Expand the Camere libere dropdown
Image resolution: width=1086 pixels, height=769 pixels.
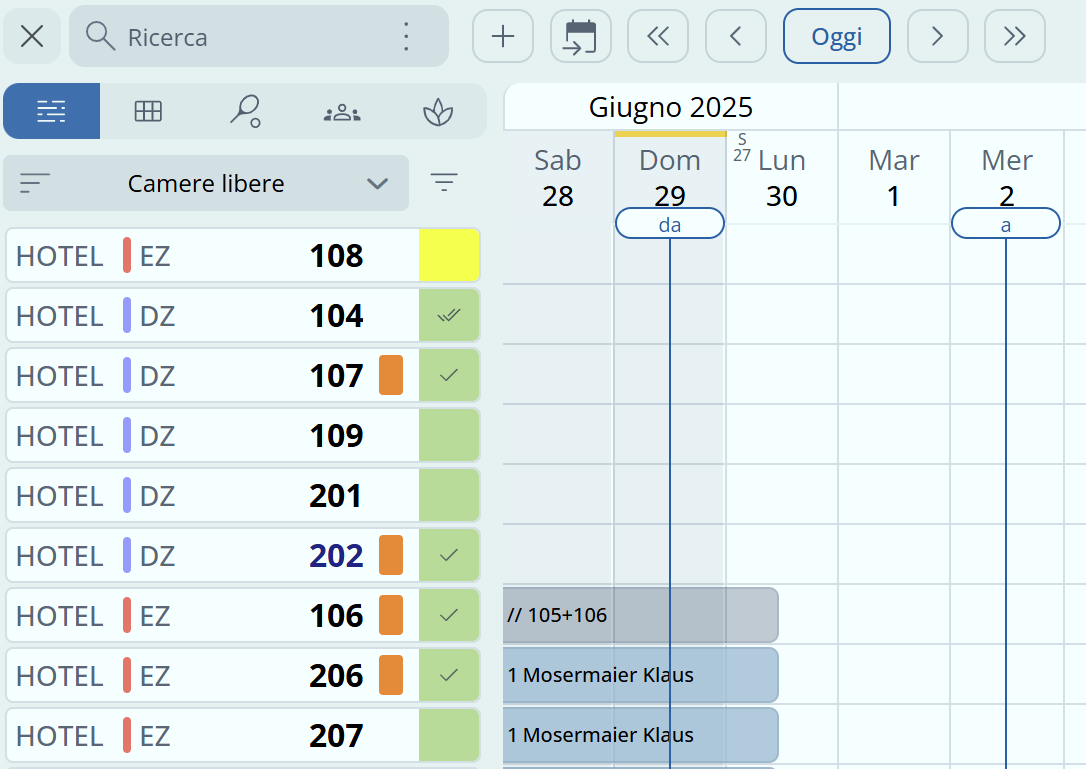pyautogui.click(x=377, y=184)
